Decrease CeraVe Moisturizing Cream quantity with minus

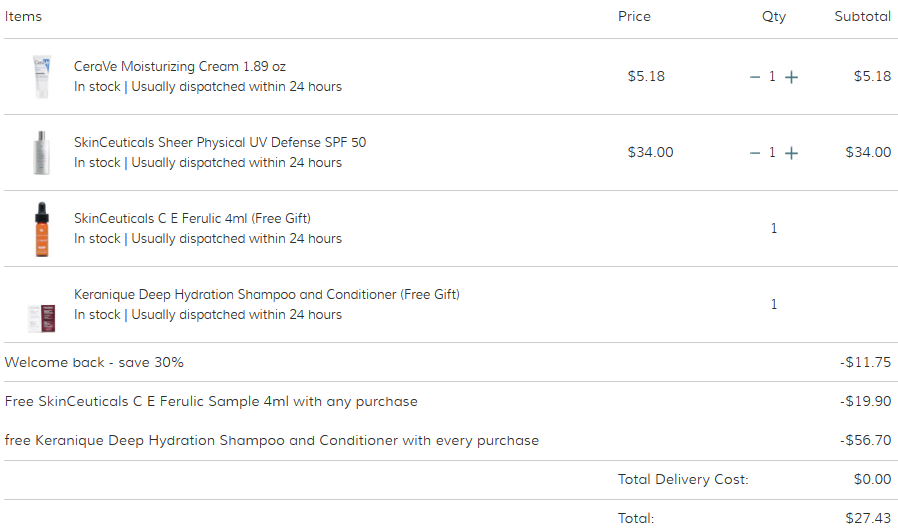point(755,77)
